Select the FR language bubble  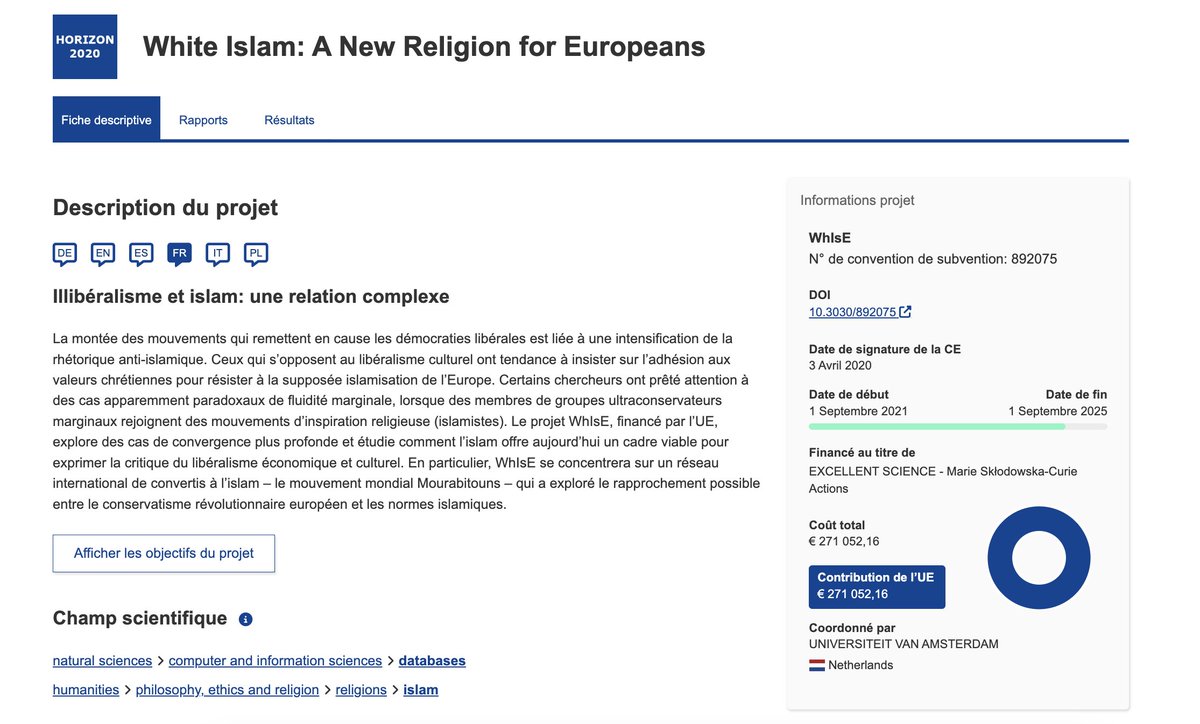(180, 254)
